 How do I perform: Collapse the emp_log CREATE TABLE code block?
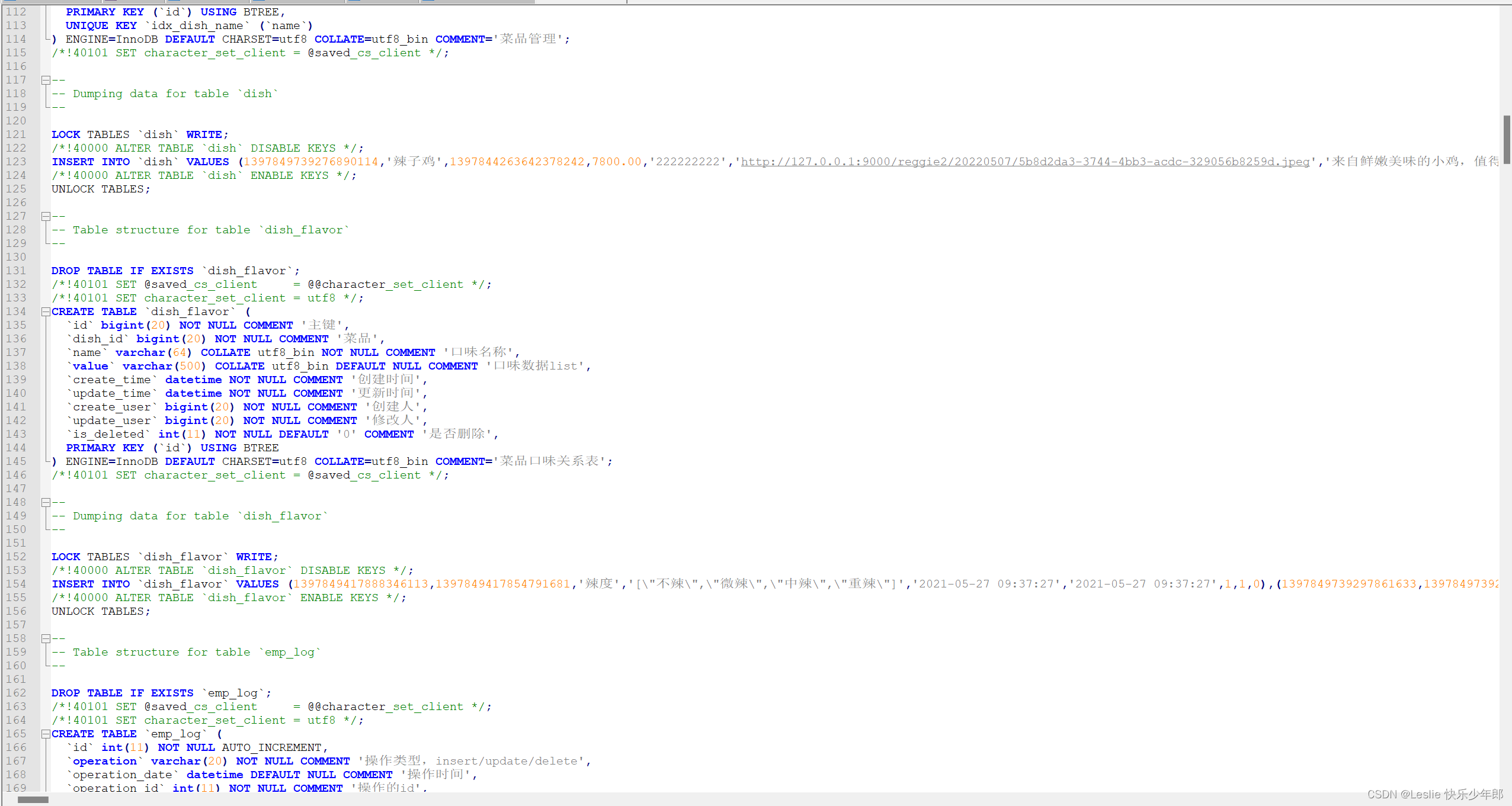[46, 733]
